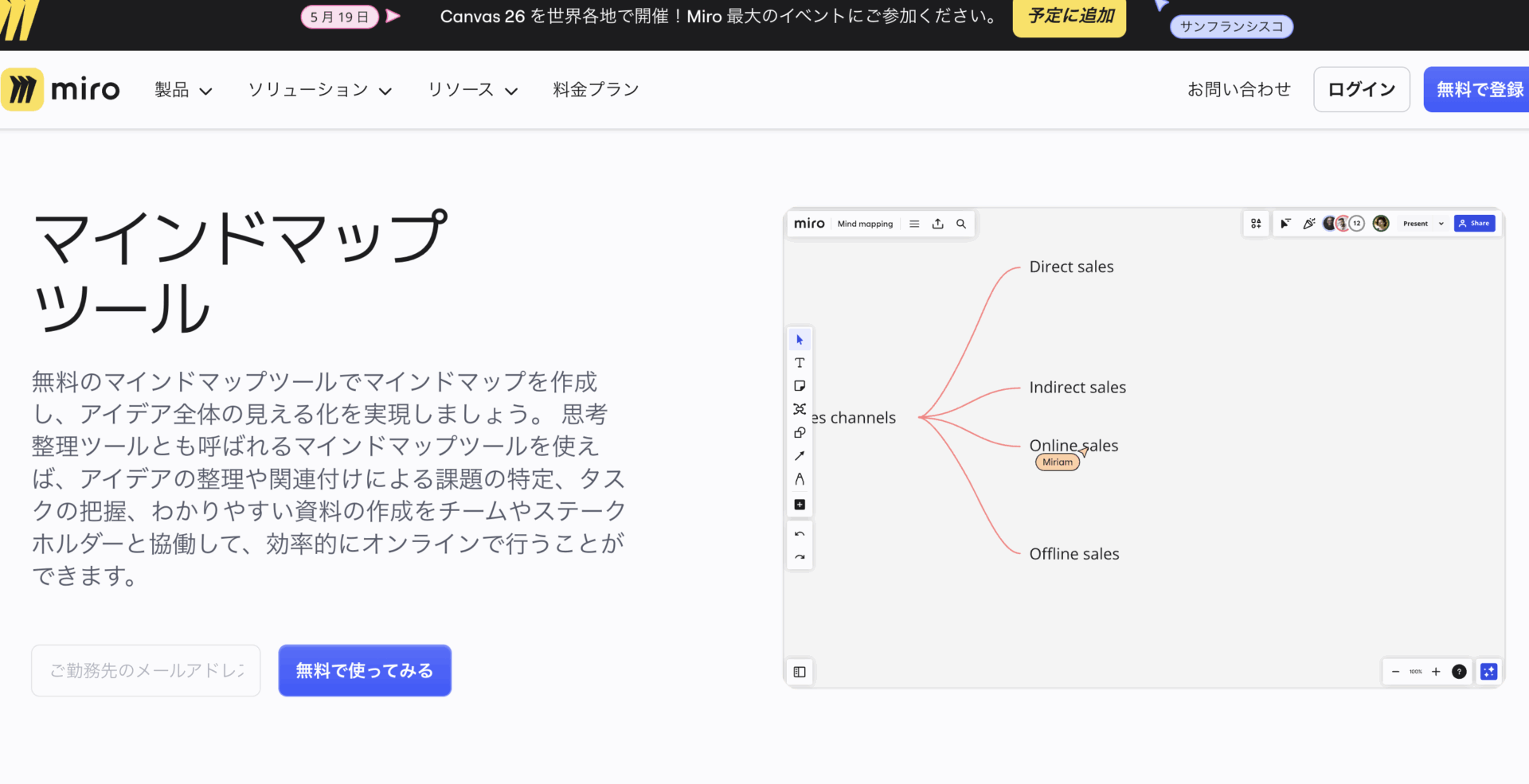Click the export board upload icon
Image resolution: width=1529 pixels, height=784 pixels.
(938, 224)
